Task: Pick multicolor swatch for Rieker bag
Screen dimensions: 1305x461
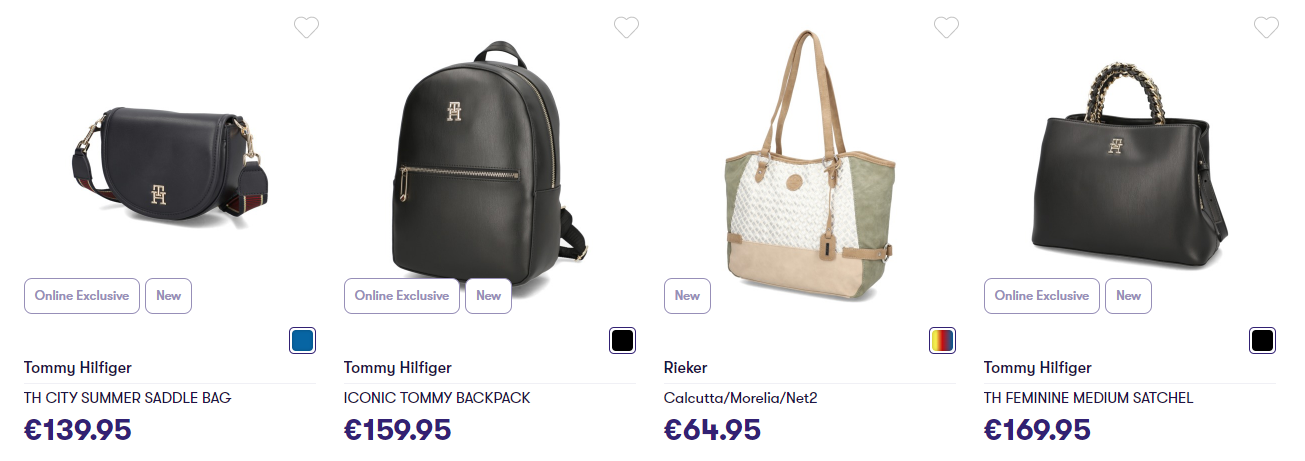Action: (x=943, y=340)
